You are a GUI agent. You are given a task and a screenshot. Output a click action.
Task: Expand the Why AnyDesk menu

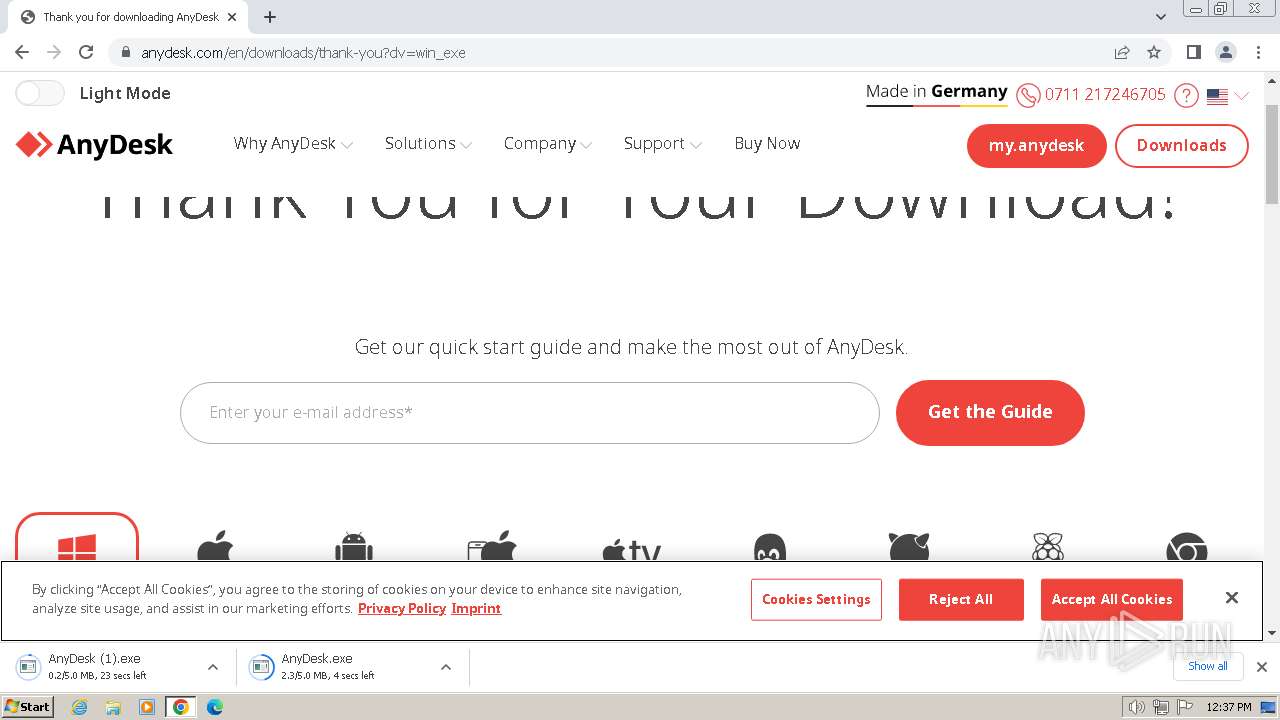tap(293, 143)
